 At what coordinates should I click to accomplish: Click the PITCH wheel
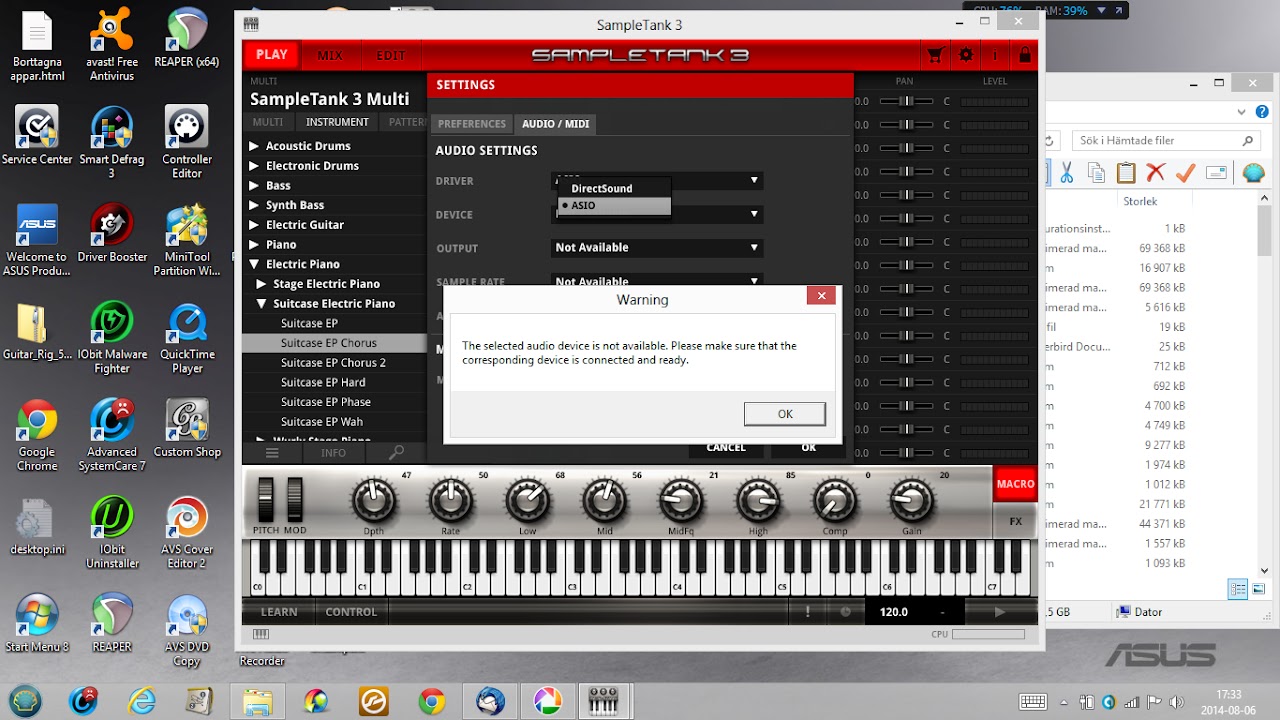coord(266,499)
